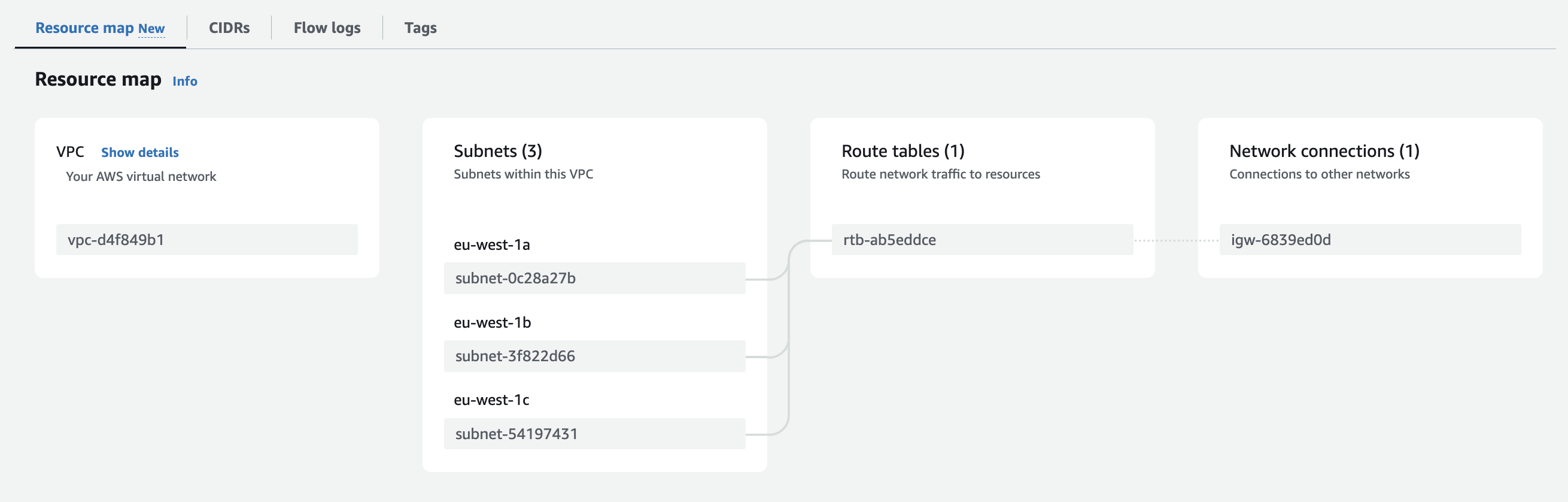This screenshot has height=502, width=1568.
Task: Open the Flow logs tab
Action: [327, 28]
